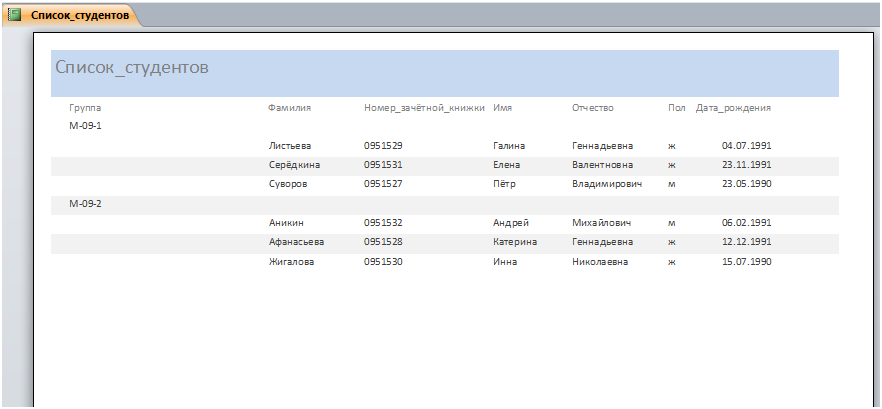Click surname Афанасьева
The width and height of the screenshot is (882, 409).
(296, 242)
